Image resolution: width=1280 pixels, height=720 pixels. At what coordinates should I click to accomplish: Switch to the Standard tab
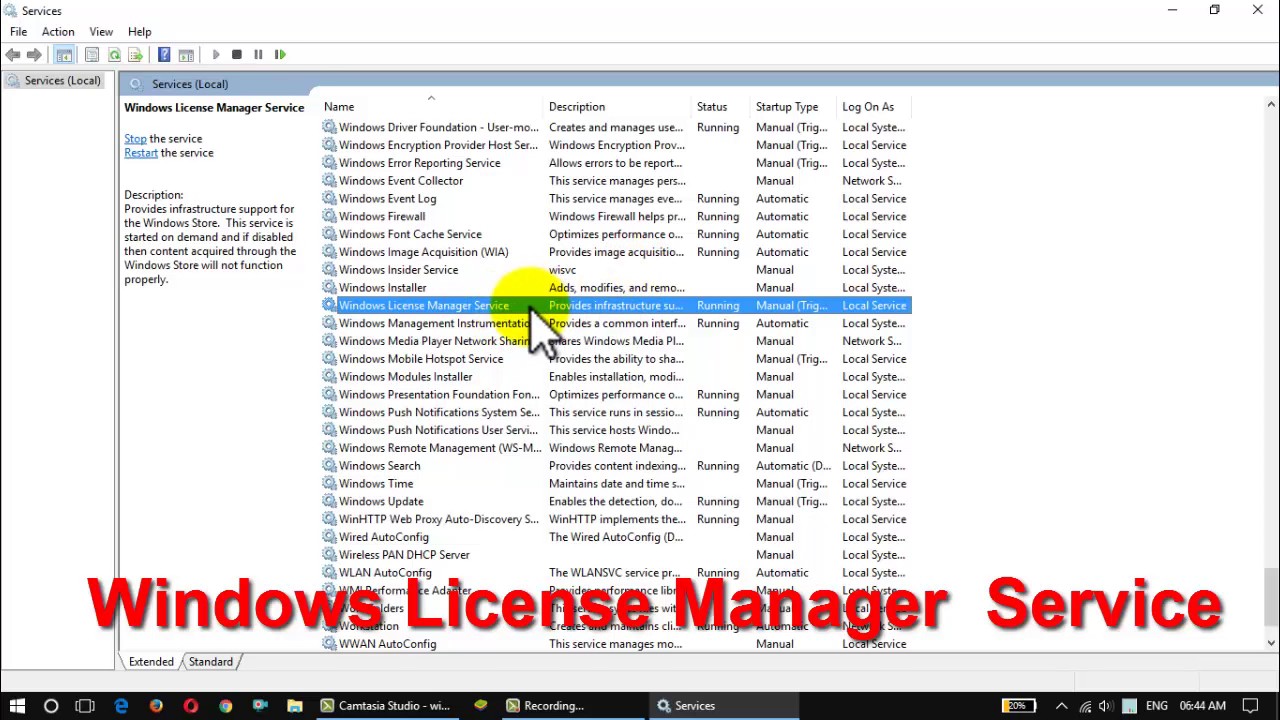210,662
